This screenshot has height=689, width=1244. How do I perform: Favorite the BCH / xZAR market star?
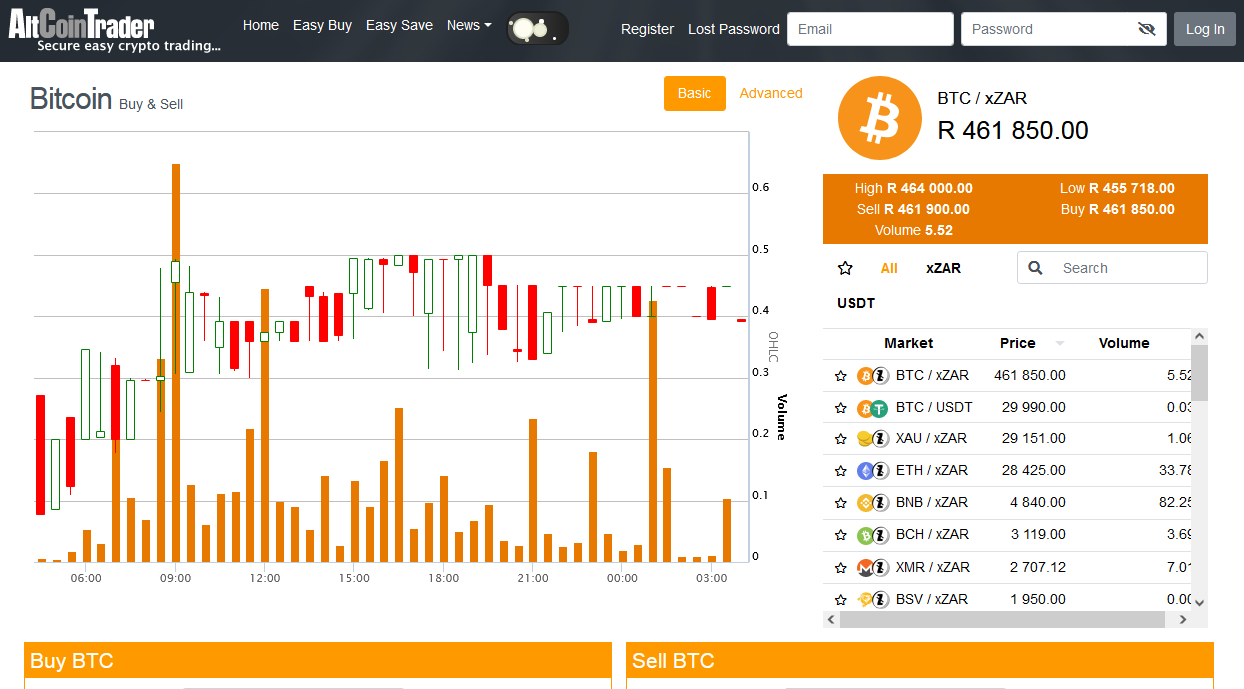click(x=841, y=535)
